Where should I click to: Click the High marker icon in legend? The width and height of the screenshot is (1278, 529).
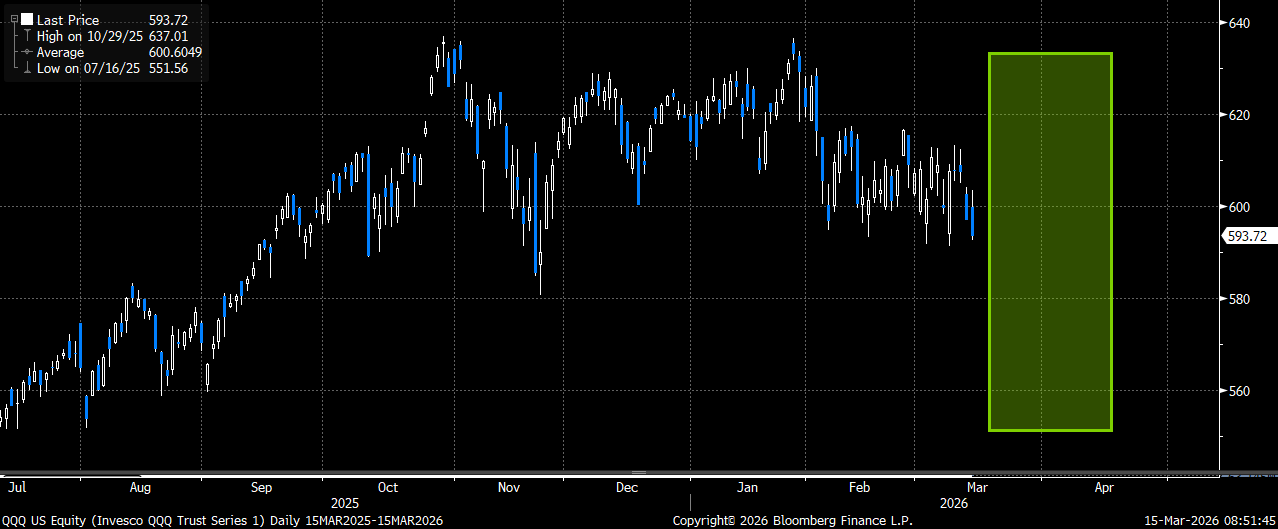[26, 36]
